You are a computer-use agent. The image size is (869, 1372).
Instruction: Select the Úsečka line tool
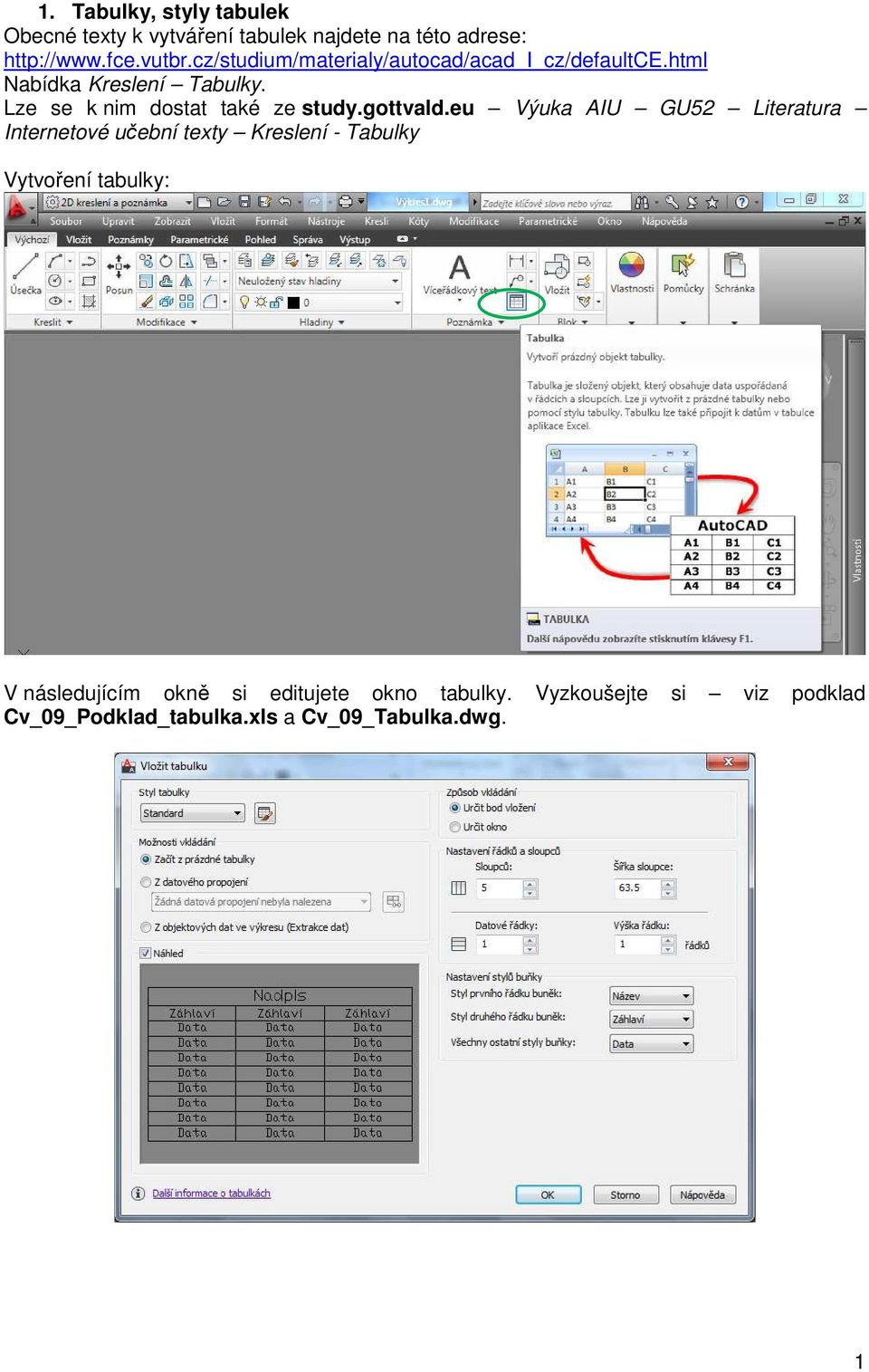[x=25, y=273]
